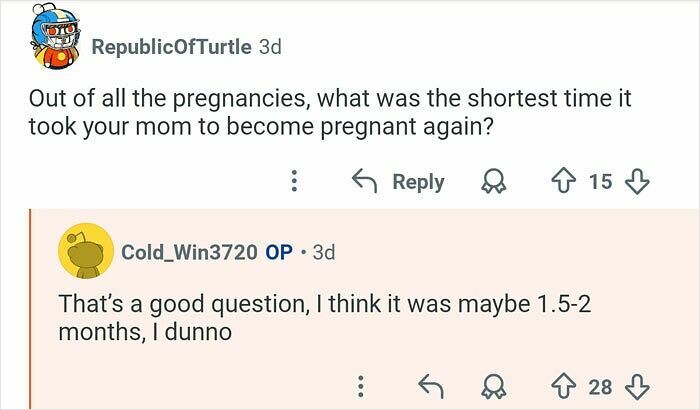700x410 pixels.
Task: Click the 28 vote score on the reply
Action: [601, 386]
